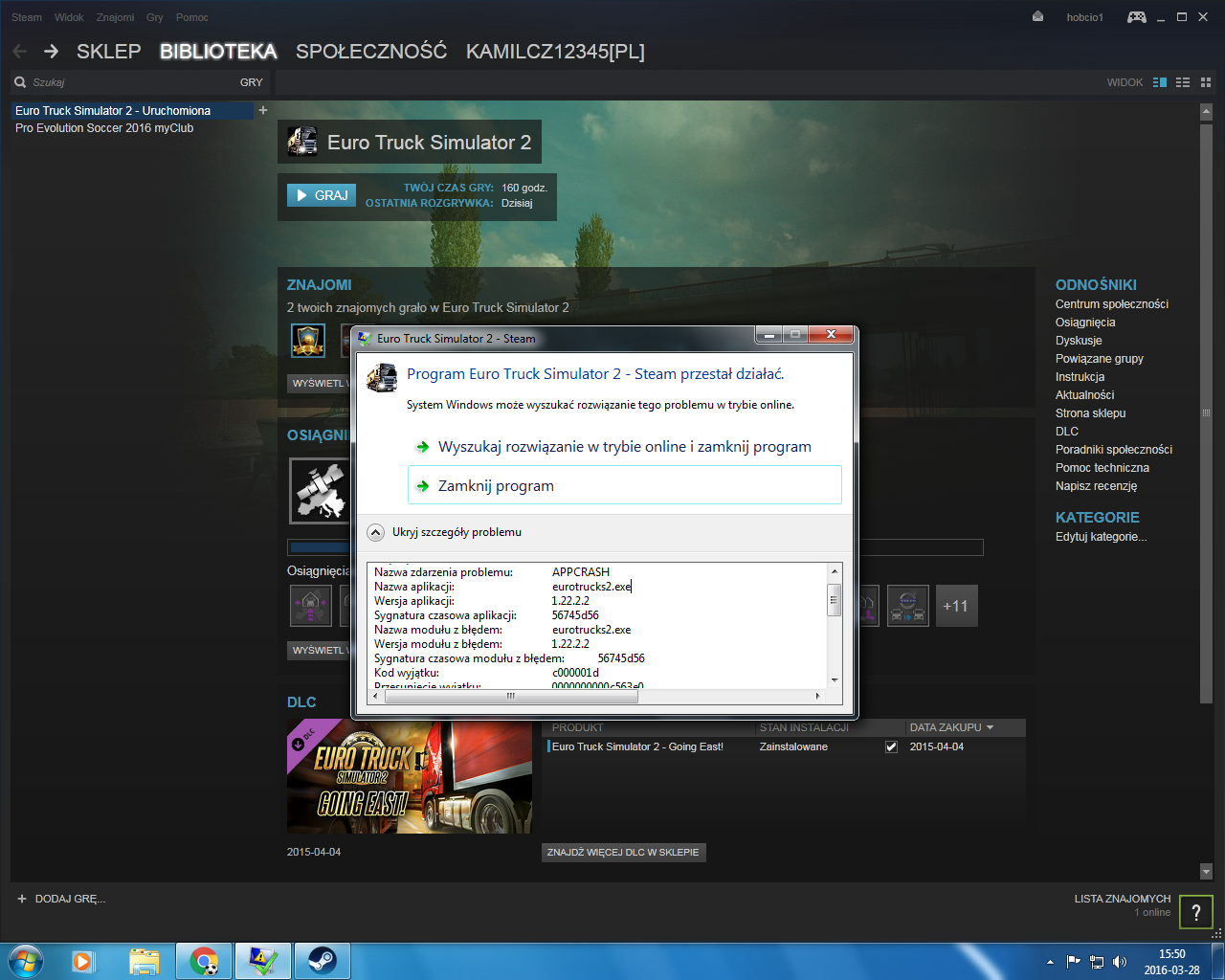This screenshot has width=1225, height=980.
Task: Open network status in system tray
Action: click(x=1097, y=962)
